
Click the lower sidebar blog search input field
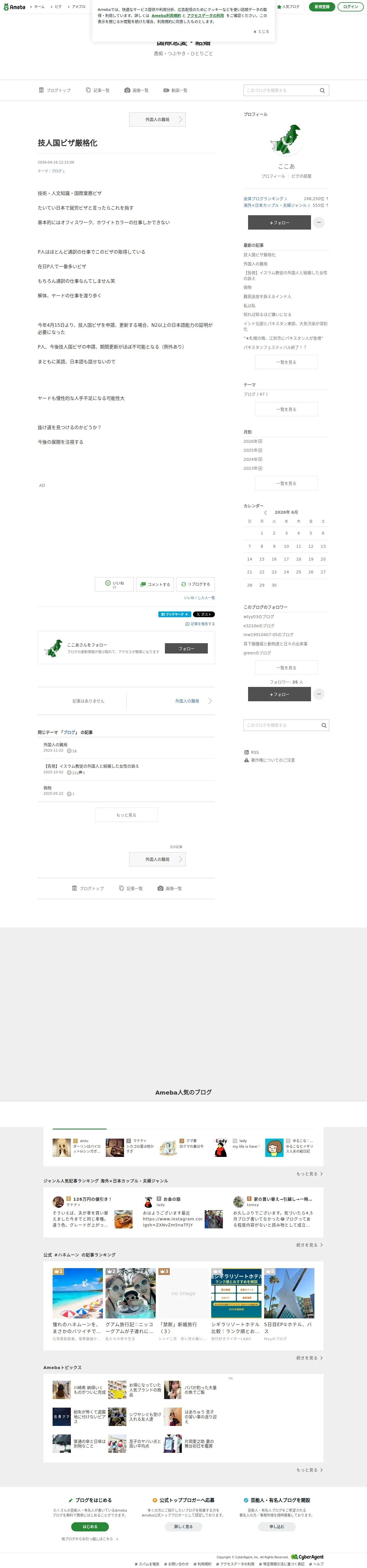point(281,725)
